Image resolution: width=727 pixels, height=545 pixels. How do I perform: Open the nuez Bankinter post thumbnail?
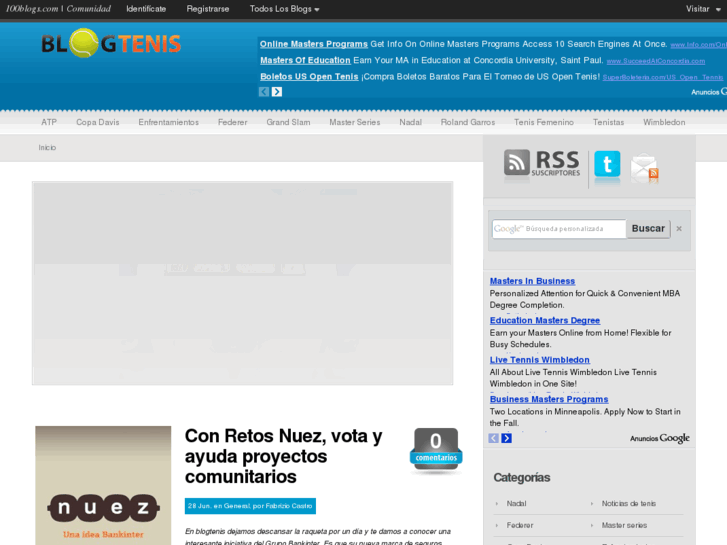pos(103,485)
